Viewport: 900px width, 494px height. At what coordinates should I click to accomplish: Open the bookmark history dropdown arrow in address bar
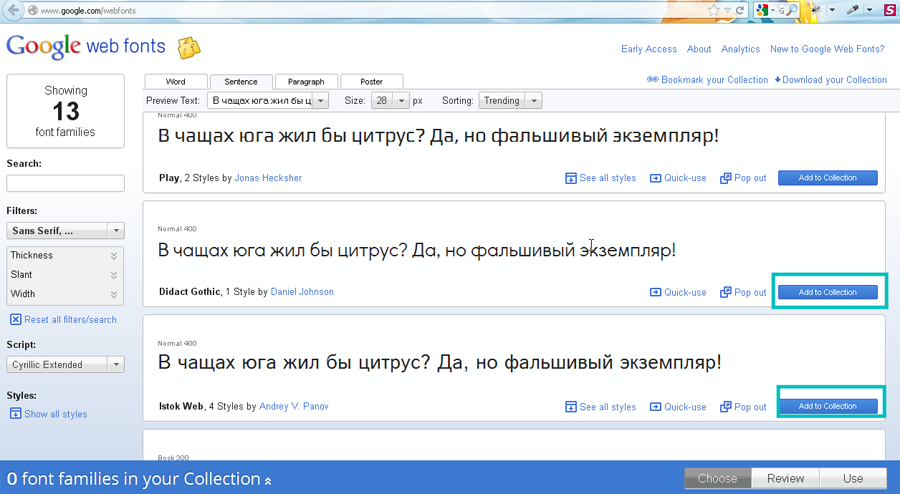(727, 10)
